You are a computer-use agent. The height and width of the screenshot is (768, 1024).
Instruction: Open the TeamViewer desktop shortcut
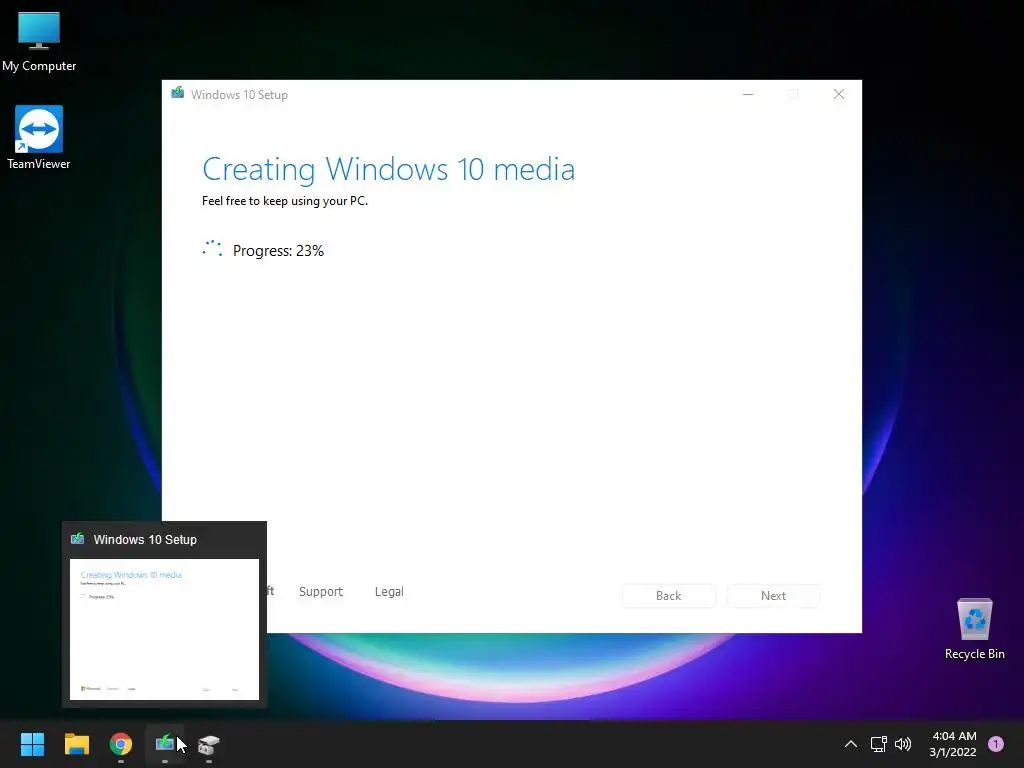coord(39,138)
